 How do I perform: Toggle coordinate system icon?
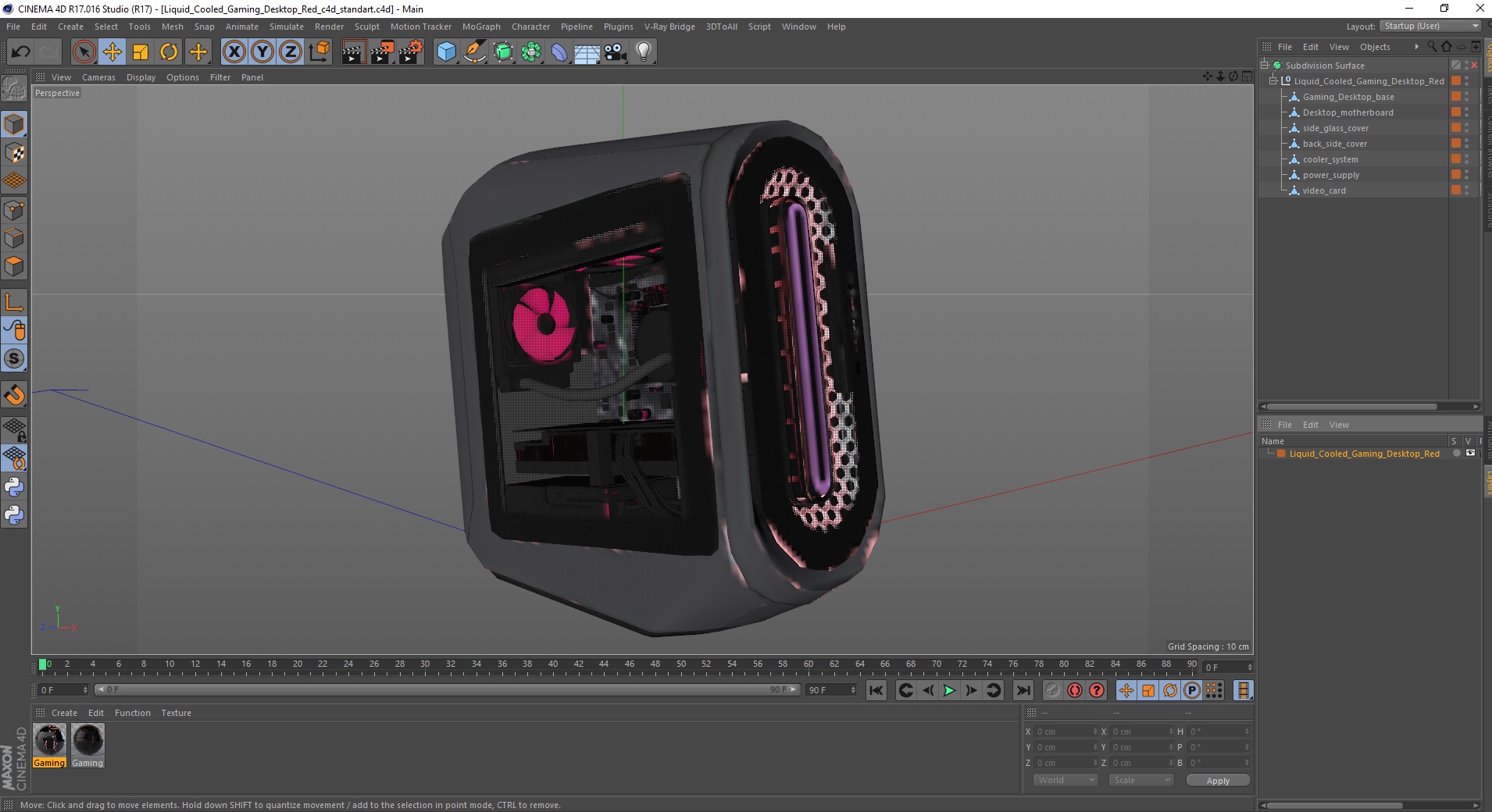coord(319,52)
